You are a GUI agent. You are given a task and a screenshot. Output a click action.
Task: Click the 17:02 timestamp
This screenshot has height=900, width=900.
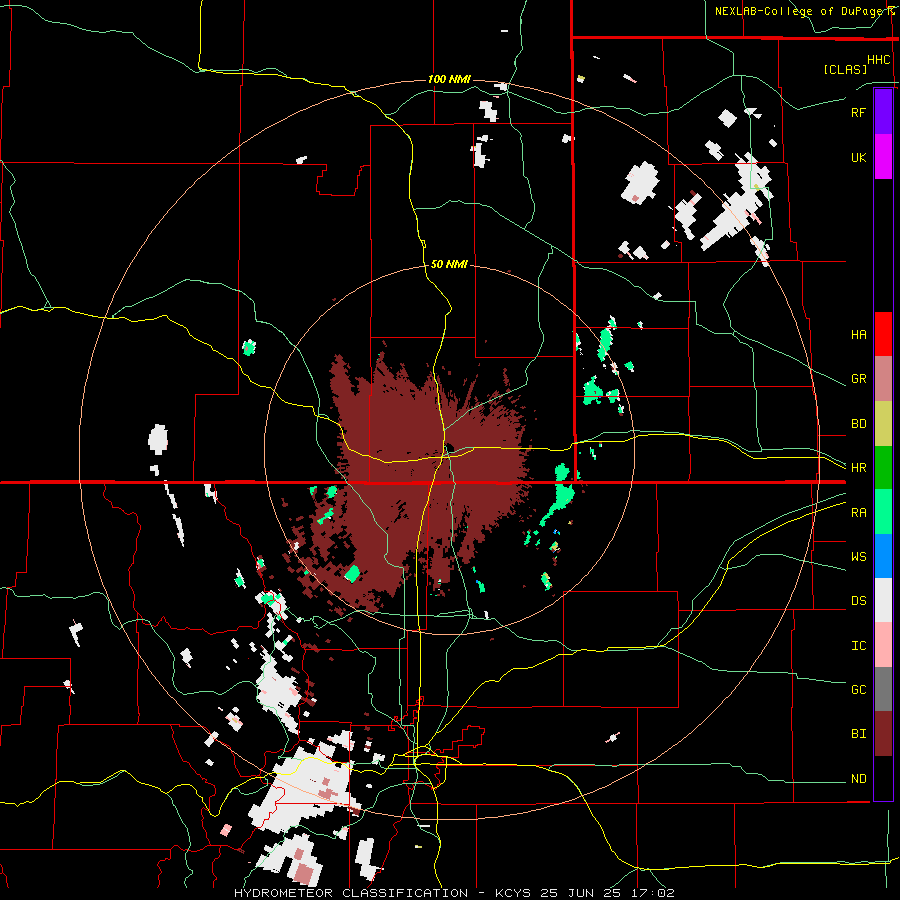(654, 893)
